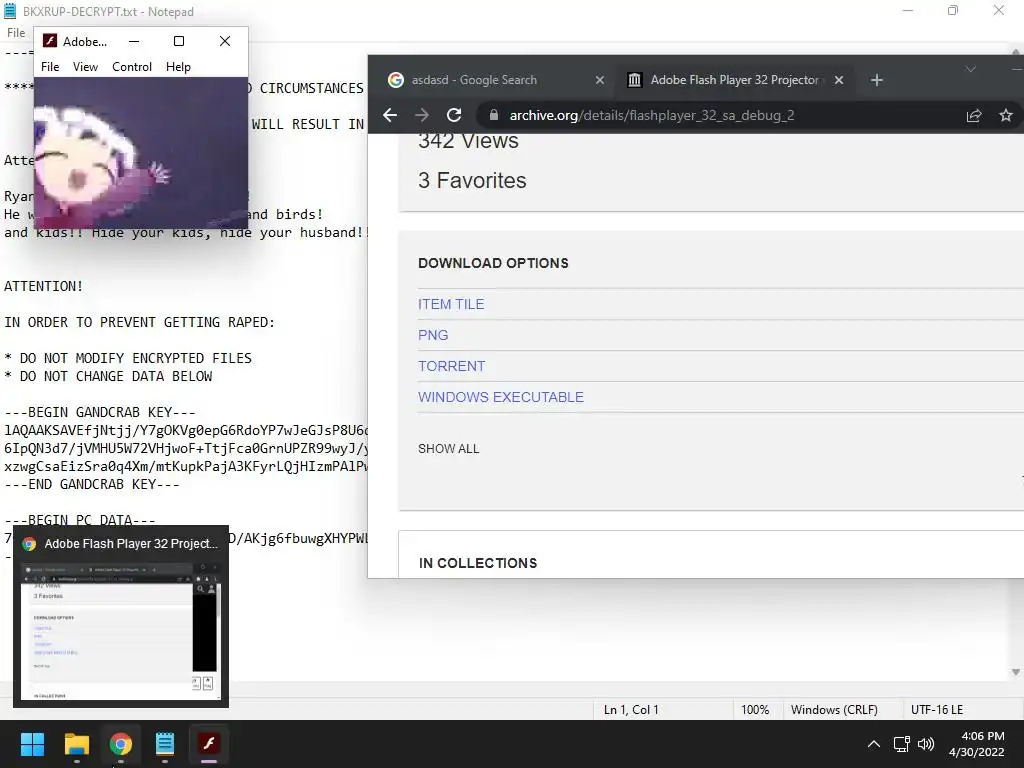
Task: Close the Notepad window
Action: 999,11
